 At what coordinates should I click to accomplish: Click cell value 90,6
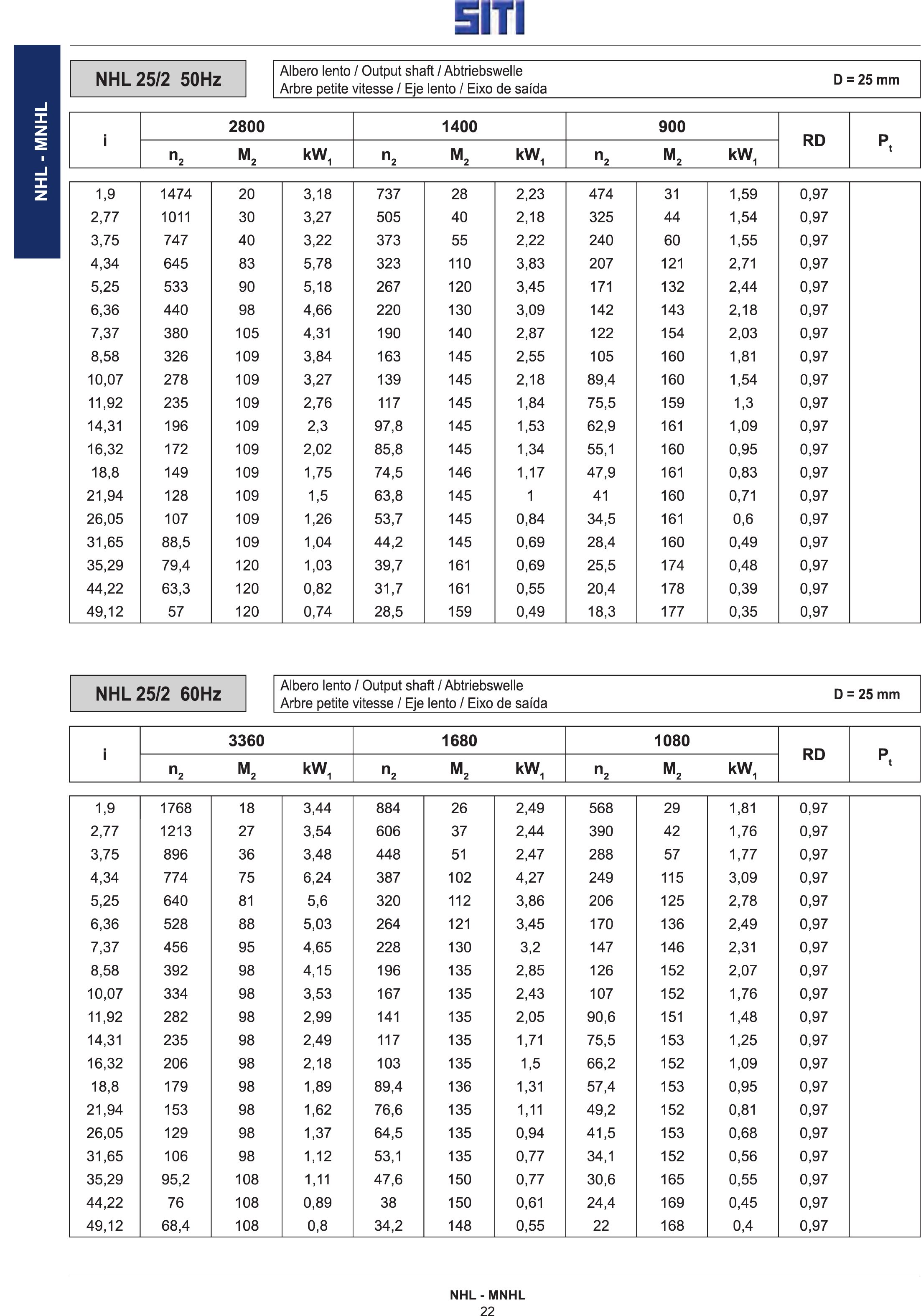click(x=601, y=1017)
